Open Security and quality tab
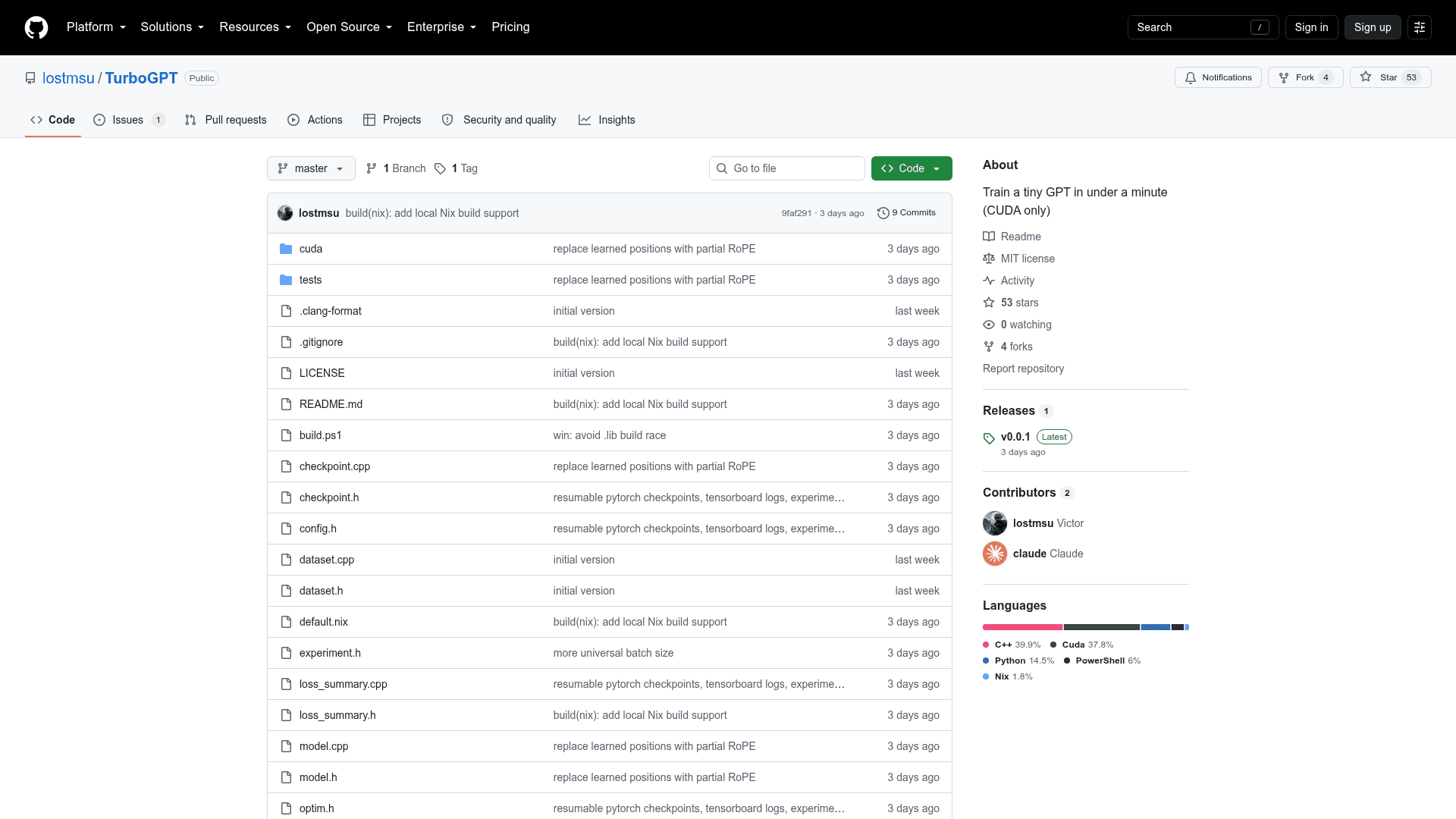Screen dimensions: 1456x819 point(499,120)
